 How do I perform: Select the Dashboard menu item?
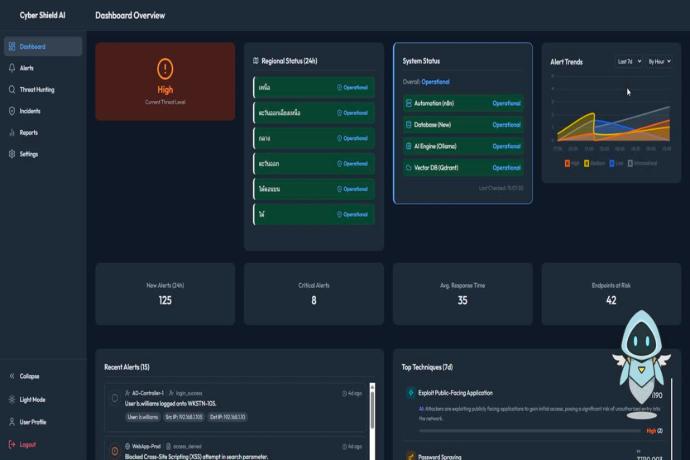point(42,46)
